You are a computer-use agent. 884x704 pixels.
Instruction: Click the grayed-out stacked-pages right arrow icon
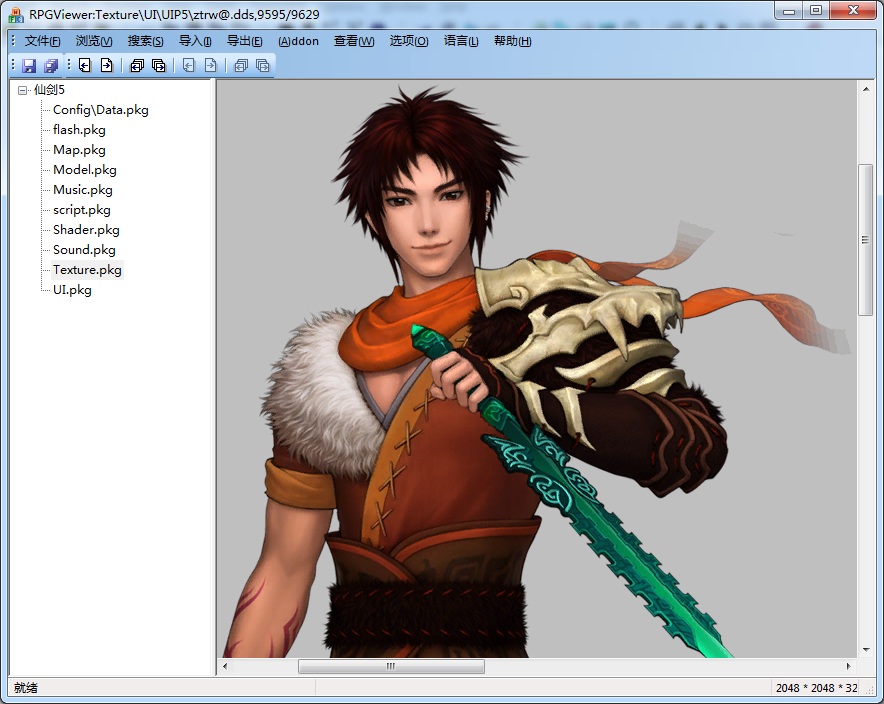pyautogui.click(x=262, y=65)
